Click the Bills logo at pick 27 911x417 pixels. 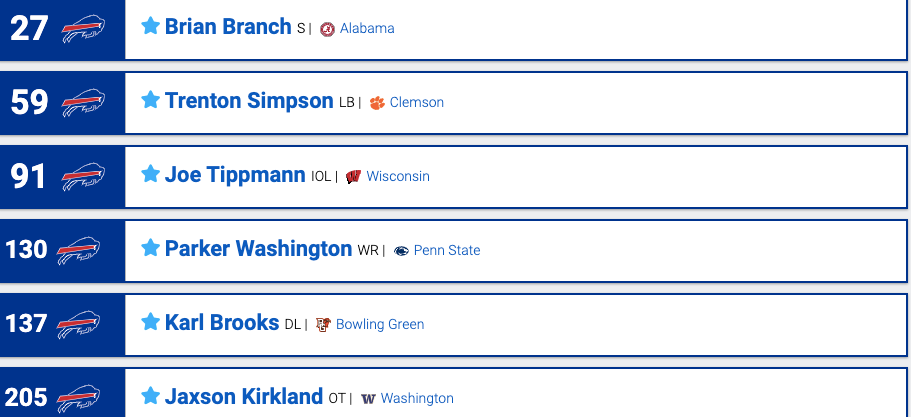point(83,29)
